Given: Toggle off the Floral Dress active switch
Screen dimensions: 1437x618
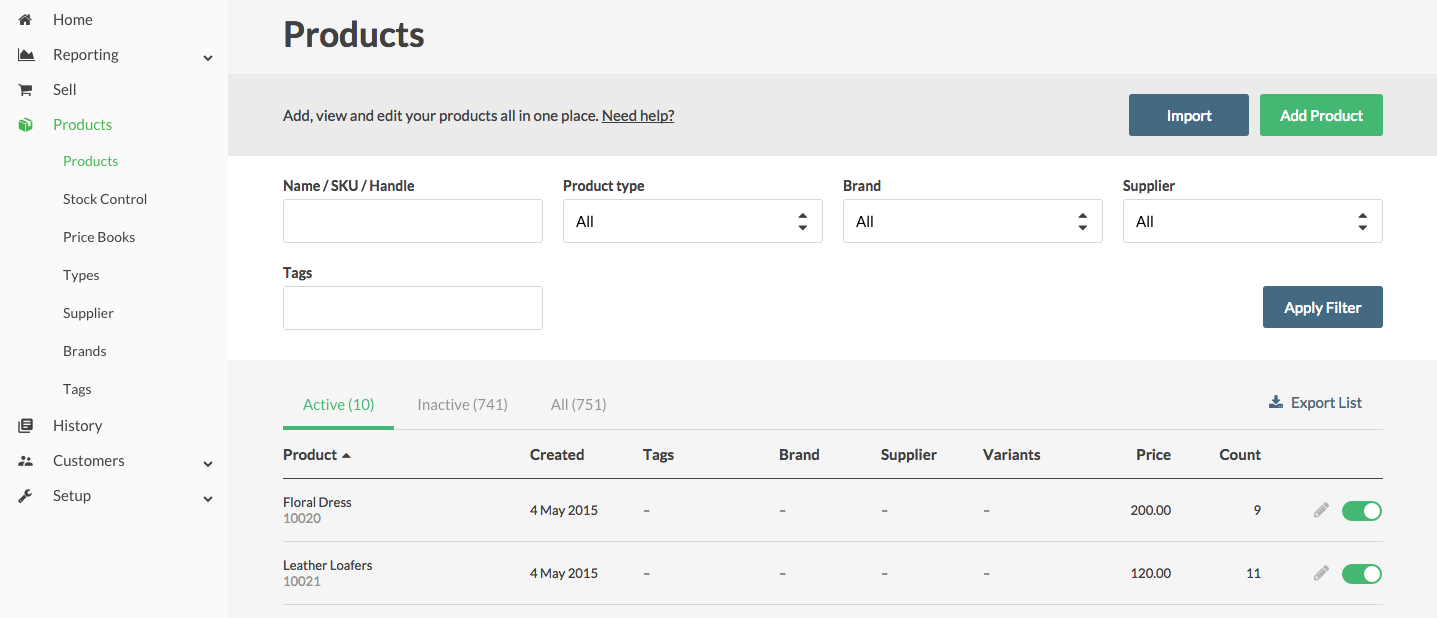Looking at the screenshot, I should tap(1362, 511).
